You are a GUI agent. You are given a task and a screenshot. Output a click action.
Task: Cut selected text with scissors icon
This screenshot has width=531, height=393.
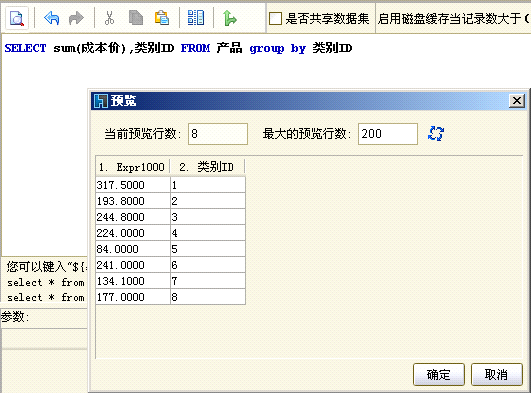[109, 18]
